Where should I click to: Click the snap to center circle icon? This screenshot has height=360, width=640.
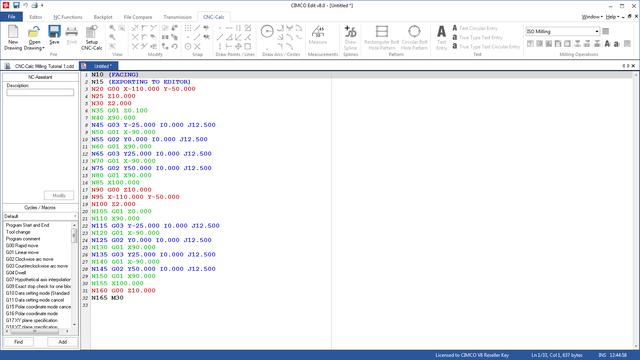[x=188, y=47]
